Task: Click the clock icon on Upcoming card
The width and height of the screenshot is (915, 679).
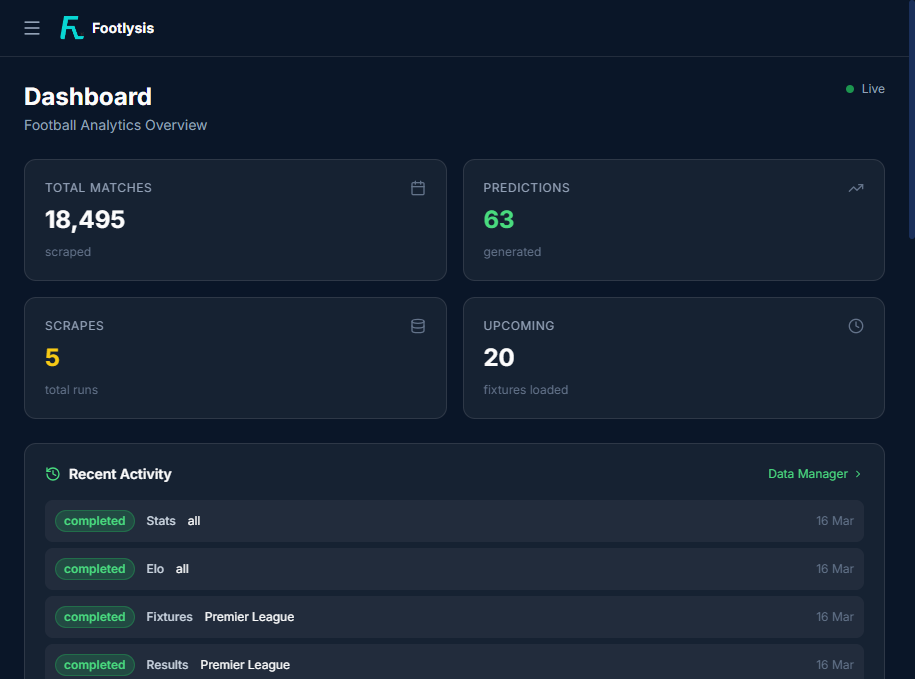Action: click(855, 326)
